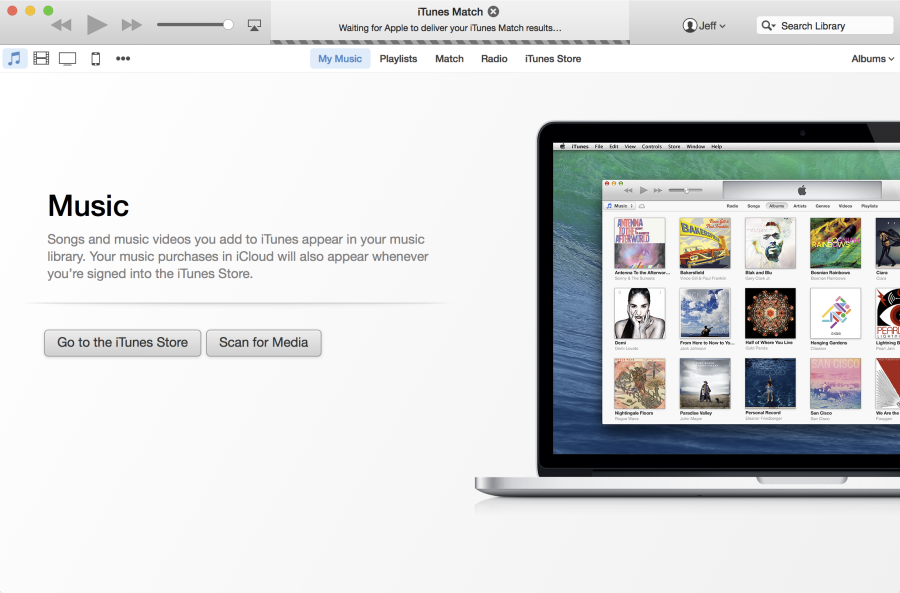Screen dimensions: 900x593
Task: Go to the Radio tab
Action: point(494,59)
